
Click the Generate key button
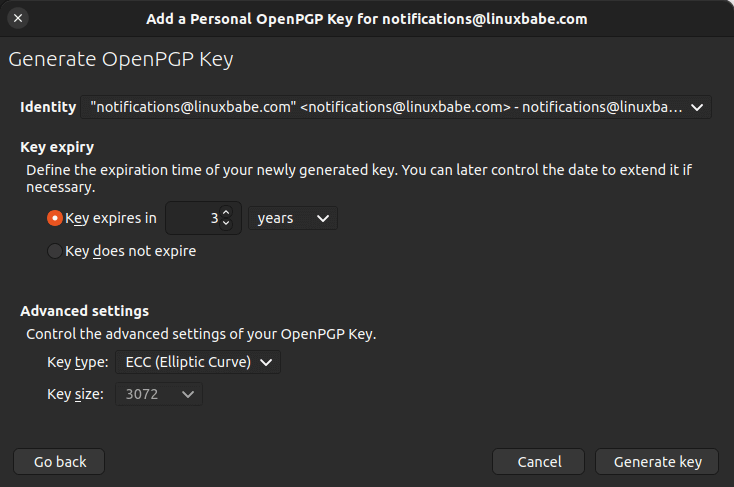pos(657,461)
